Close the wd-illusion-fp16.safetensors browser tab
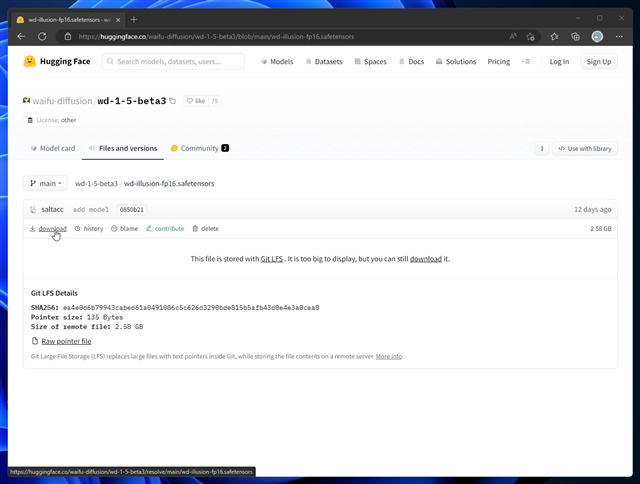The height and width of the screenshot is (484, 640). [118, 20]
